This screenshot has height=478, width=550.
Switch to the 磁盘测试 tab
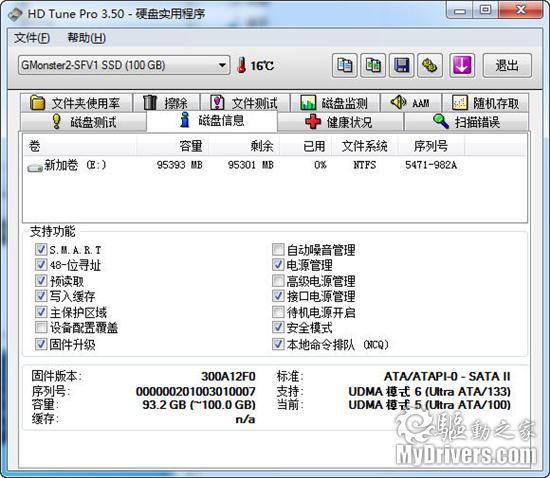point(83,122)
